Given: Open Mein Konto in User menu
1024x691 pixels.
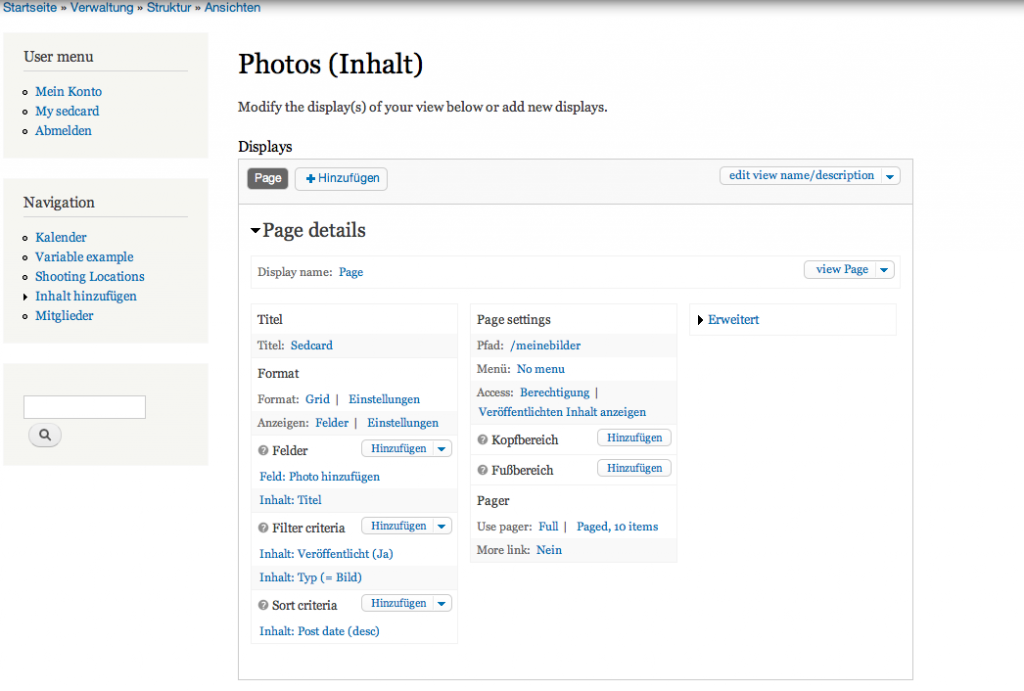Looking at the screenshot, I should coord(68,92).
